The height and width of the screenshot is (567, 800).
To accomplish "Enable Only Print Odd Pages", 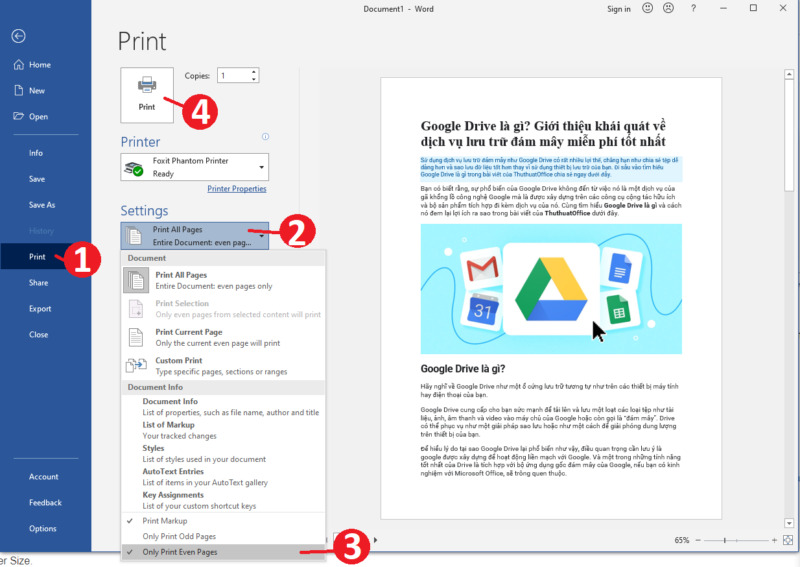I will [x=178, y=537].
